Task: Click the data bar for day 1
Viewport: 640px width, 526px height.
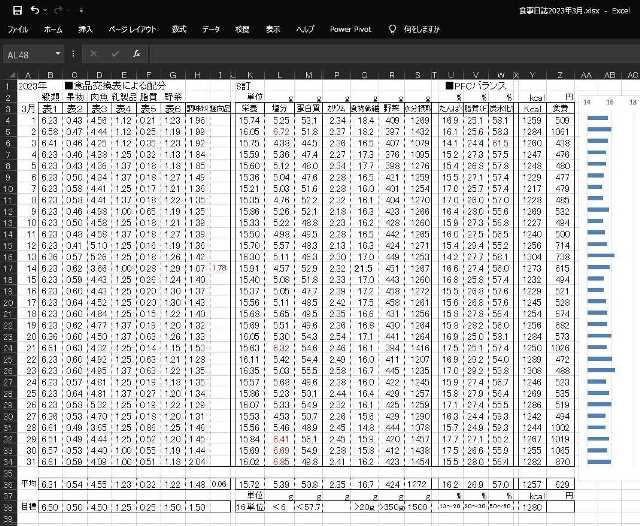Action: coord(598,118)
